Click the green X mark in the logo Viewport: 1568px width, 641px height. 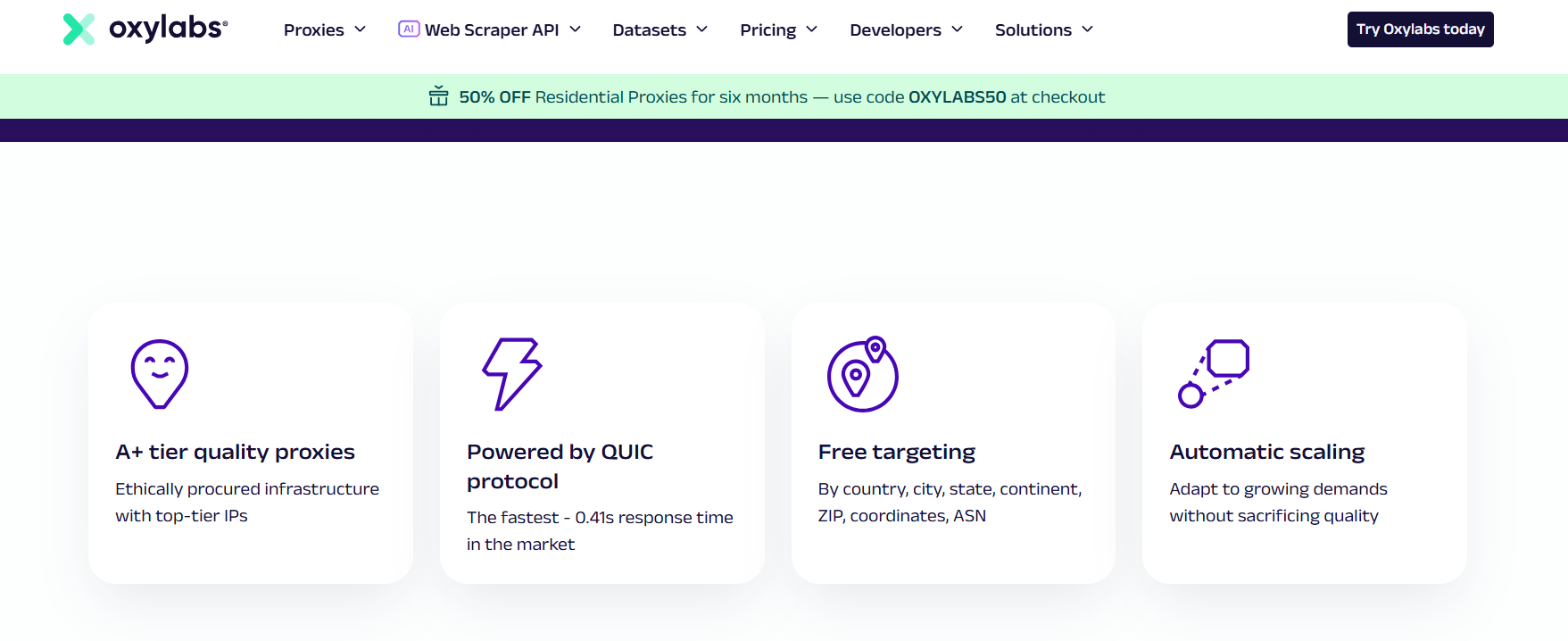click(80, 29)
